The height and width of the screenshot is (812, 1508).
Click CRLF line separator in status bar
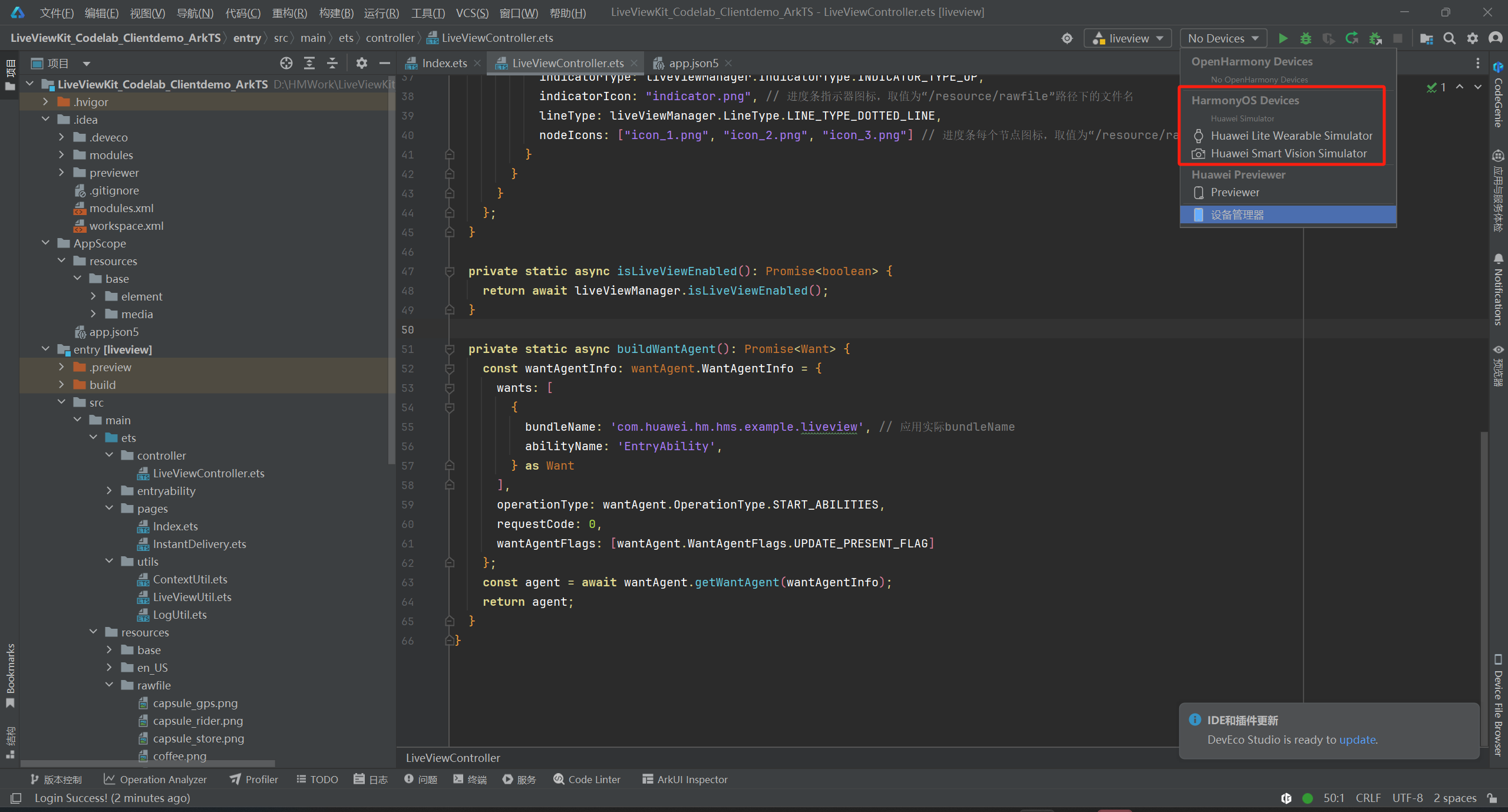(x=1368, y=798)
